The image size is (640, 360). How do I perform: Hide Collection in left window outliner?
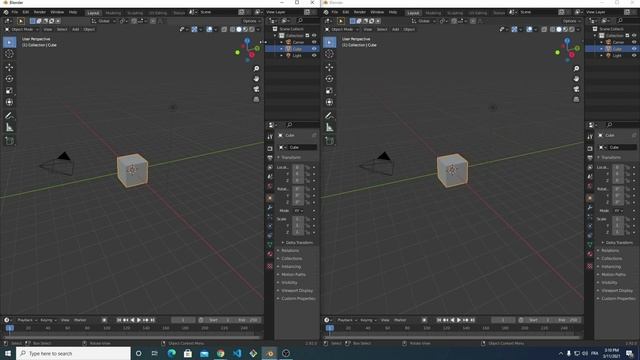(314, 36)
